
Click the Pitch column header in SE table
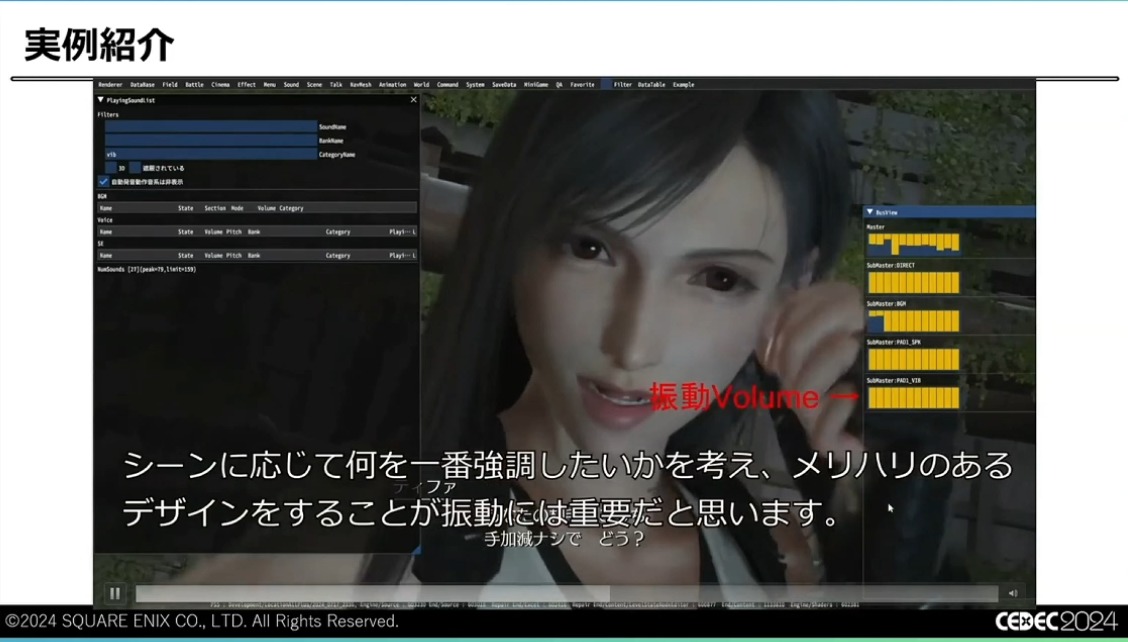click(x=234, y=256)
